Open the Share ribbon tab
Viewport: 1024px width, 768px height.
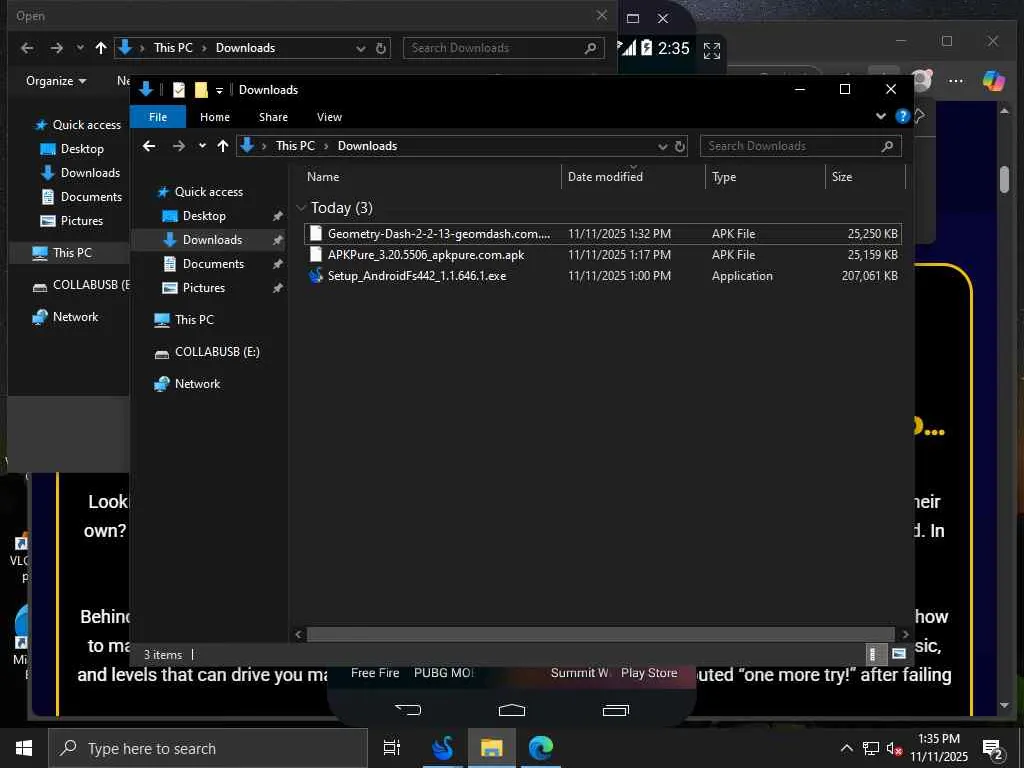coord(273,117)
